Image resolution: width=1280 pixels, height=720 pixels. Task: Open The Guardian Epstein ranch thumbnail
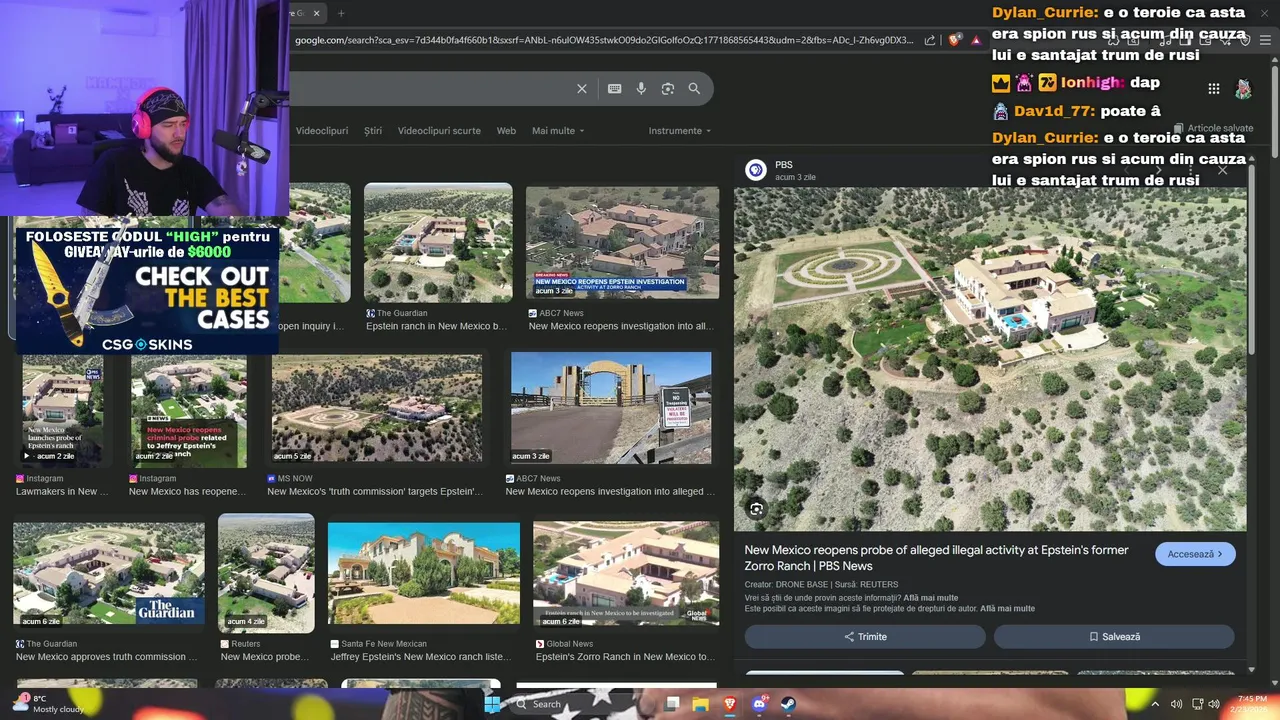(x=438, y=243)
